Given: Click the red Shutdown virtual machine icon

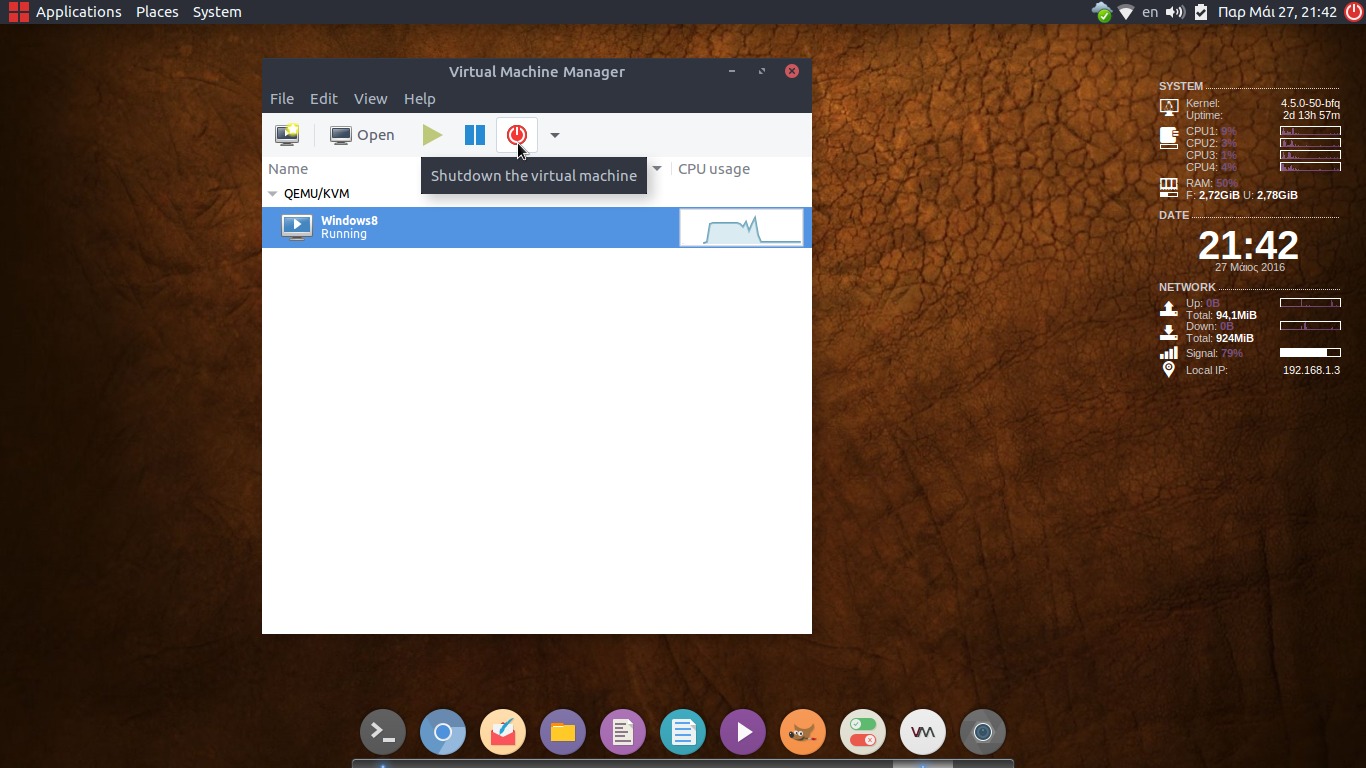Looking at the screenshot, I should pos(517,135).
